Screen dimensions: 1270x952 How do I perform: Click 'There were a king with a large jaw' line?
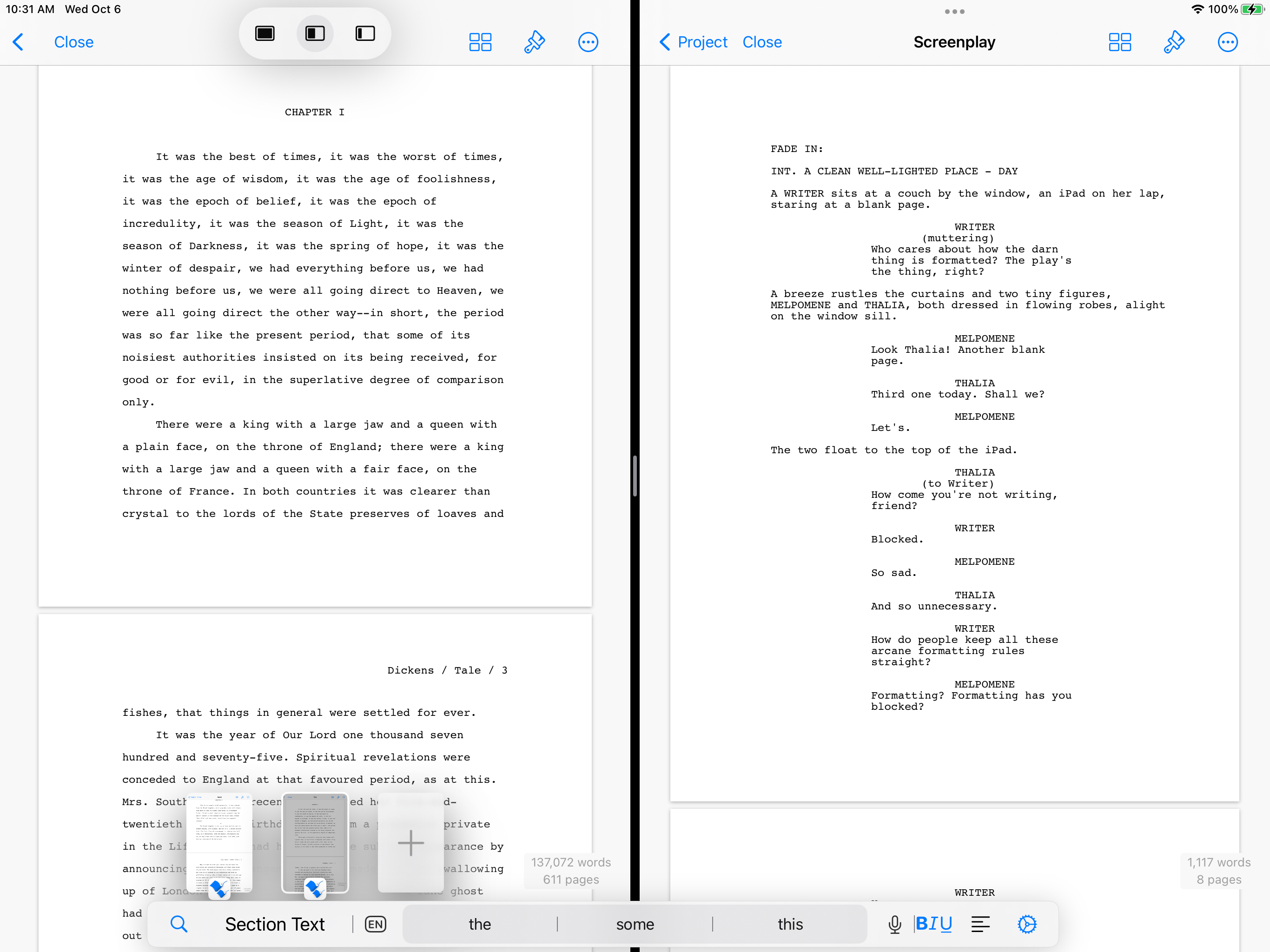pyautogui.click(x=326, y=424)
